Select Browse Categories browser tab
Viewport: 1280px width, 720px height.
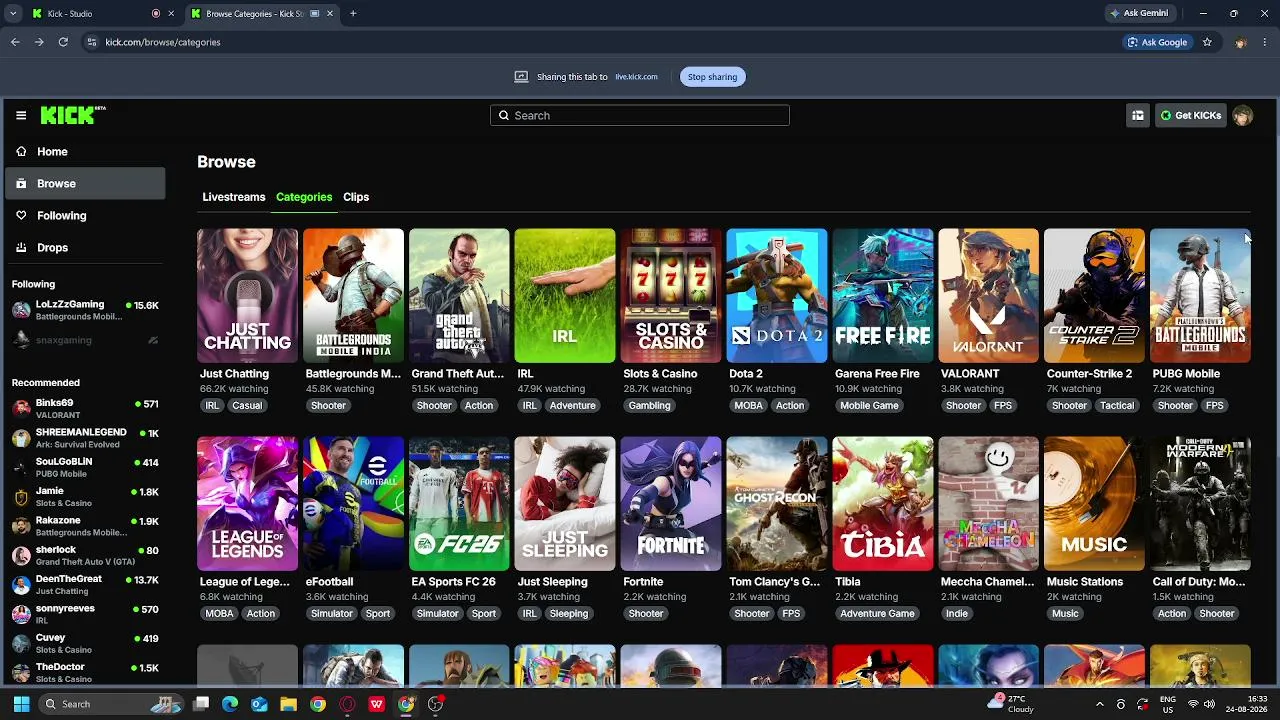[260, 14]
